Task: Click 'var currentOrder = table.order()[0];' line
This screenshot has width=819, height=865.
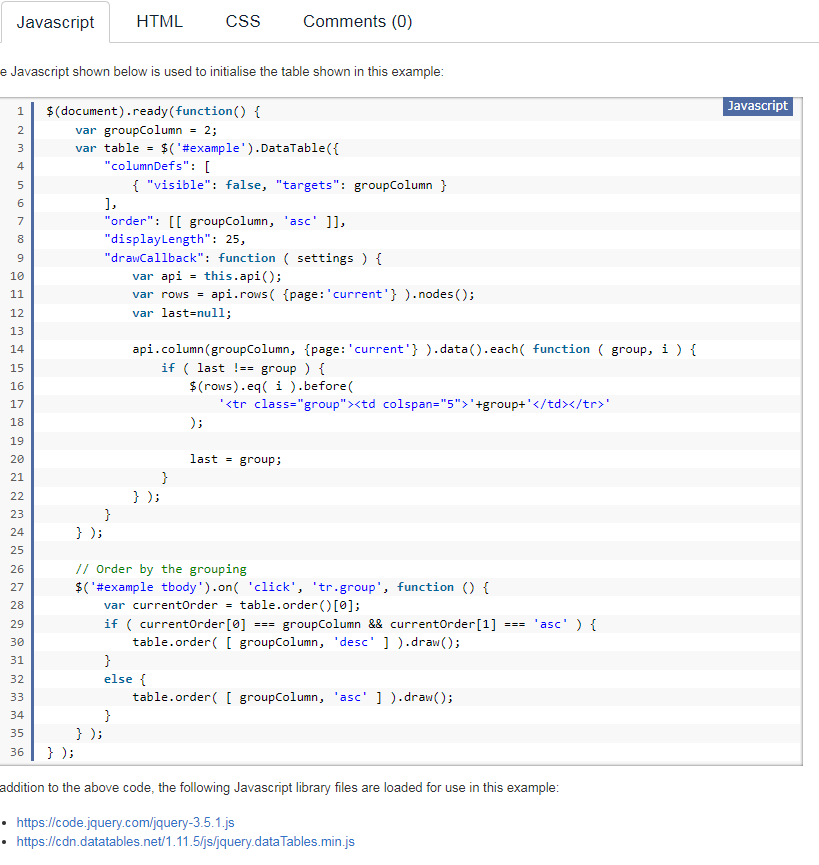Action: (232, 606)
